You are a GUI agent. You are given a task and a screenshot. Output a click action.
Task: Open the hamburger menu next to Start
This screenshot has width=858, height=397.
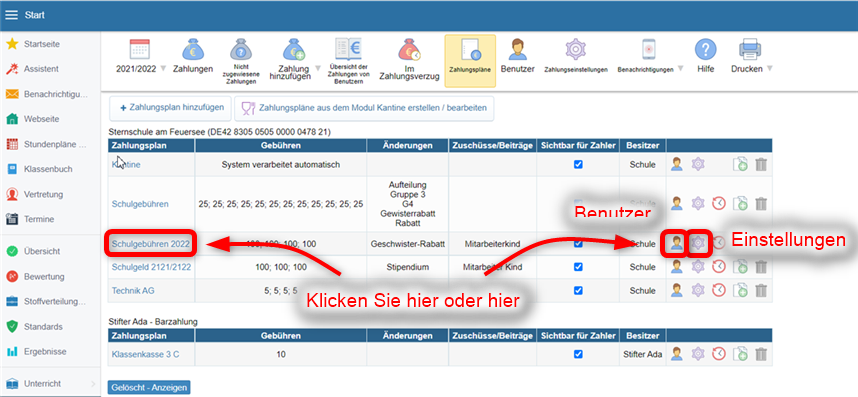11,15
